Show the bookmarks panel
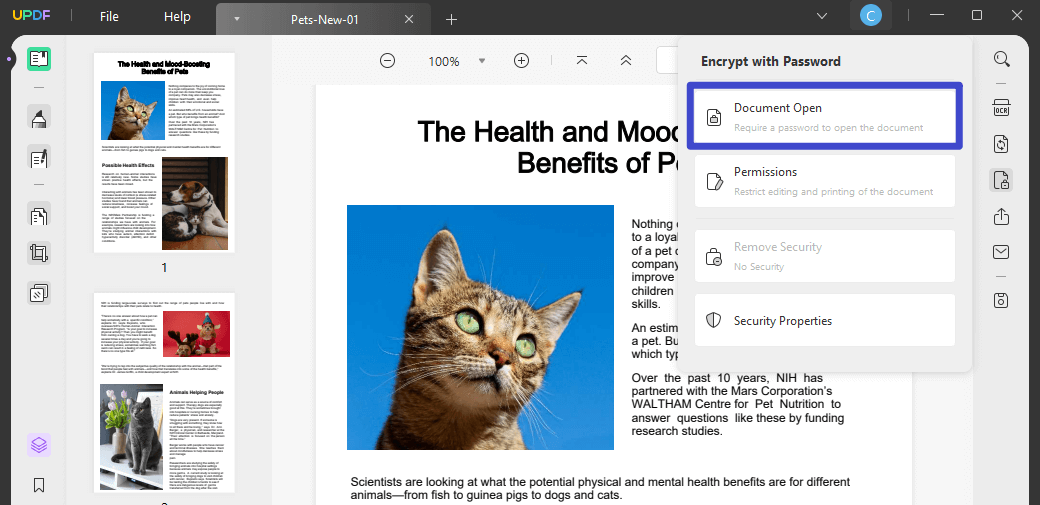Image resolution: width=1040 pixels, height=505 pixels. pos(39,485)
